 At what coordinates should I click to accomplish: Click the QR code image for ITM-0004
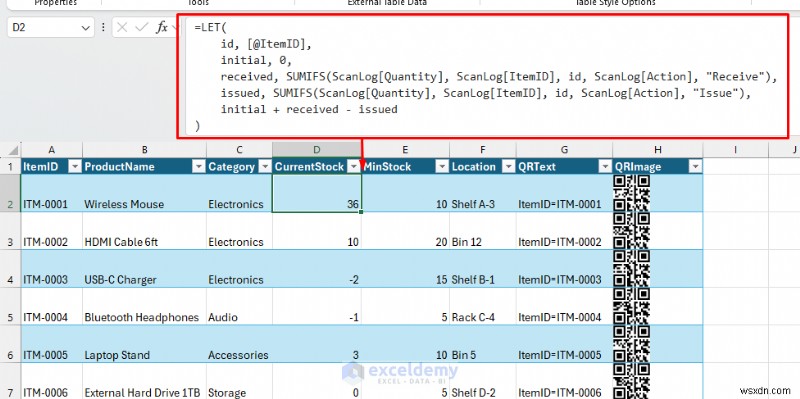(x=632, y=307)
